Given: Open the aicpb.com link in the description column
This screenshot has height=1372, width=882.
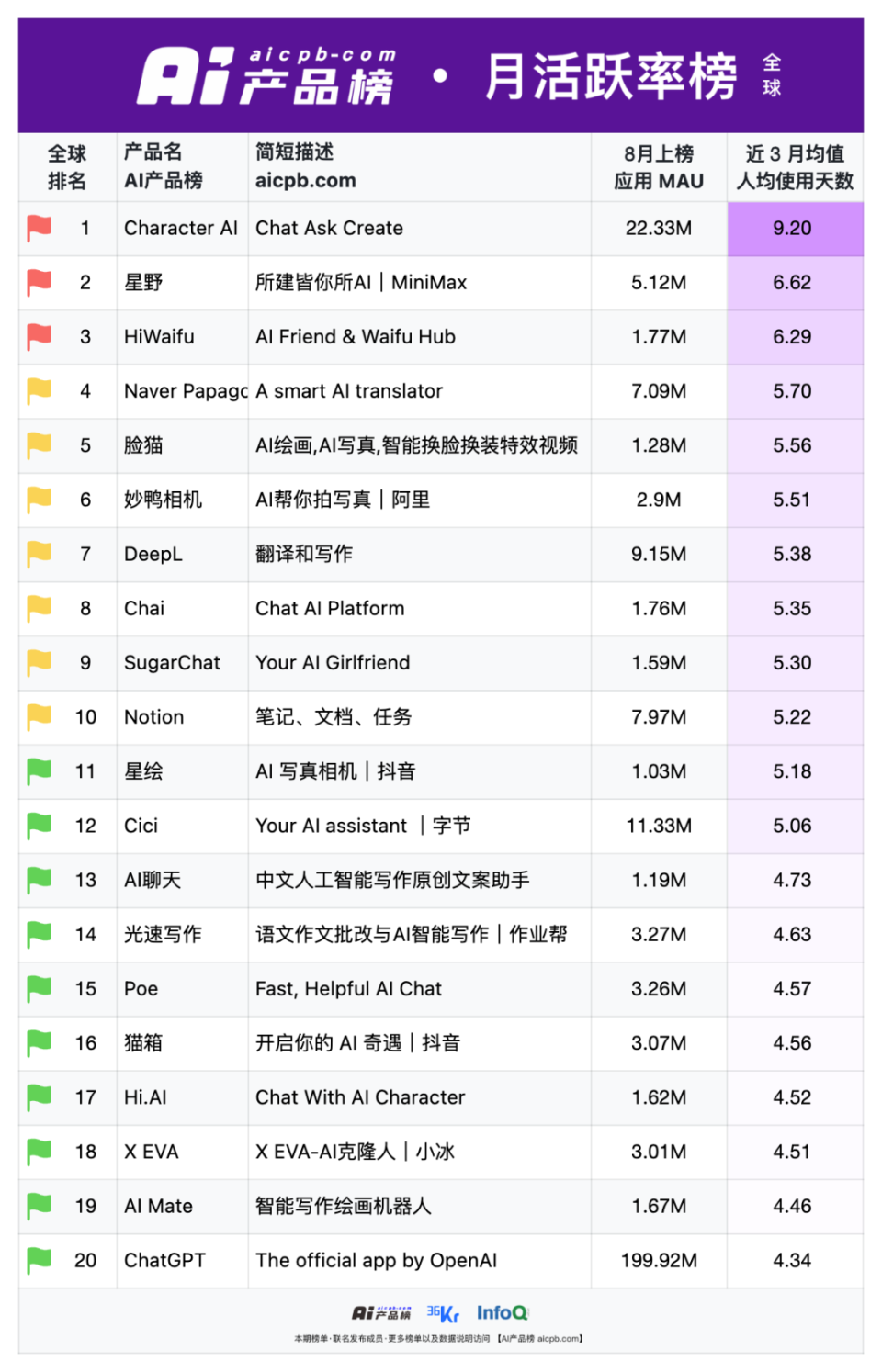Looking at the screenshot, I should tap(305, 181).
